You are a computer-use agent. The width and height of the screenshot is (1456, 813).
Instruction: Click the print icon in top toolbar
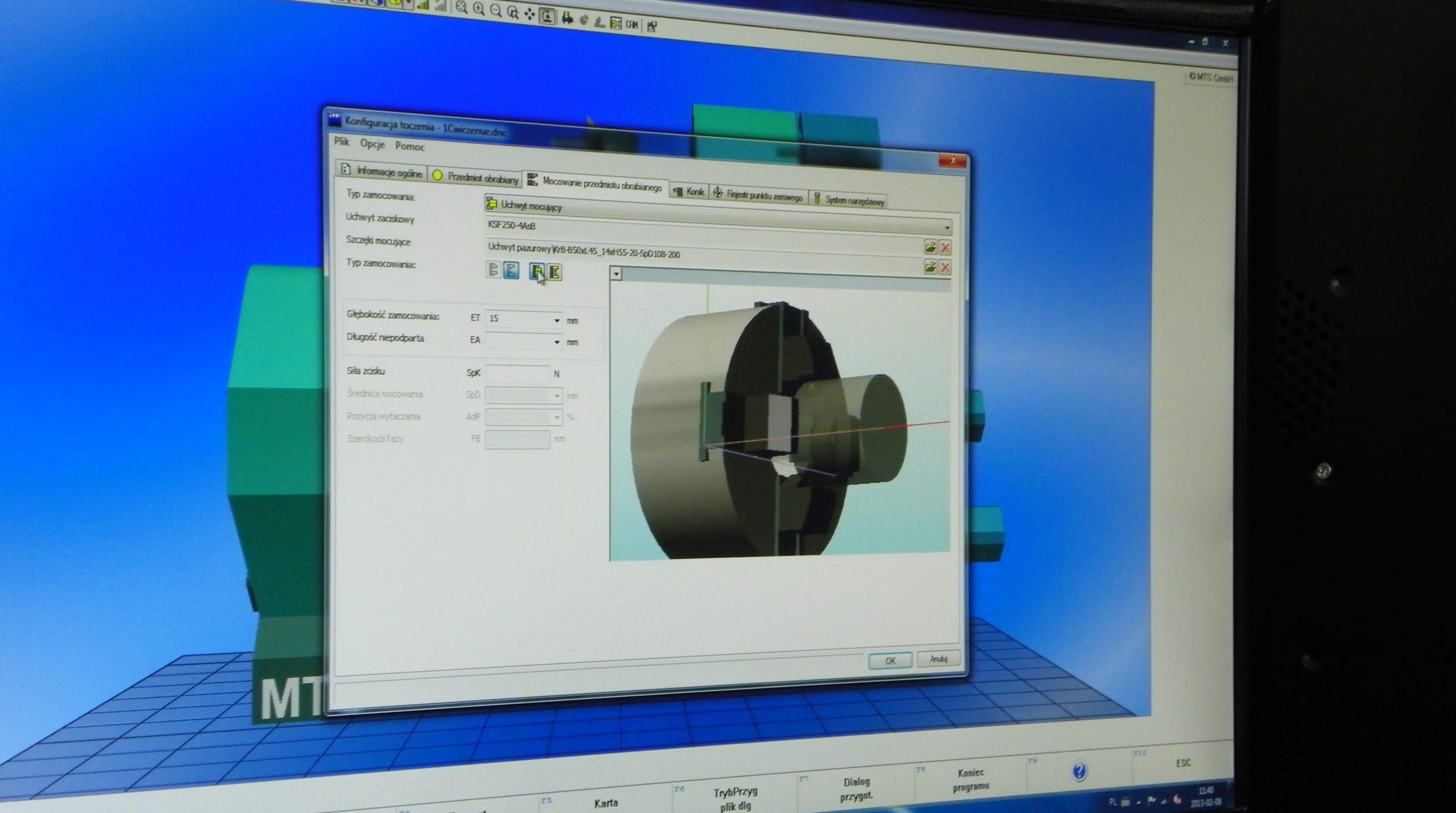[x=567, y=18]
